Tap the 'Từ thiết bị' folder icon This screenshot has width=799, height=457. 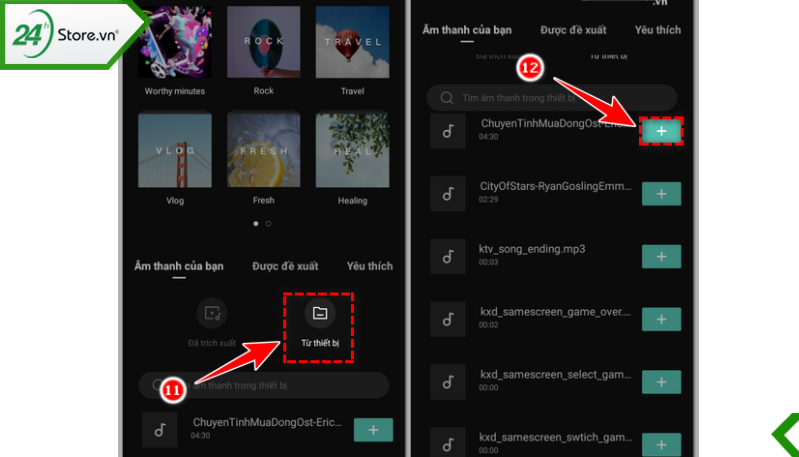(319, 313)
